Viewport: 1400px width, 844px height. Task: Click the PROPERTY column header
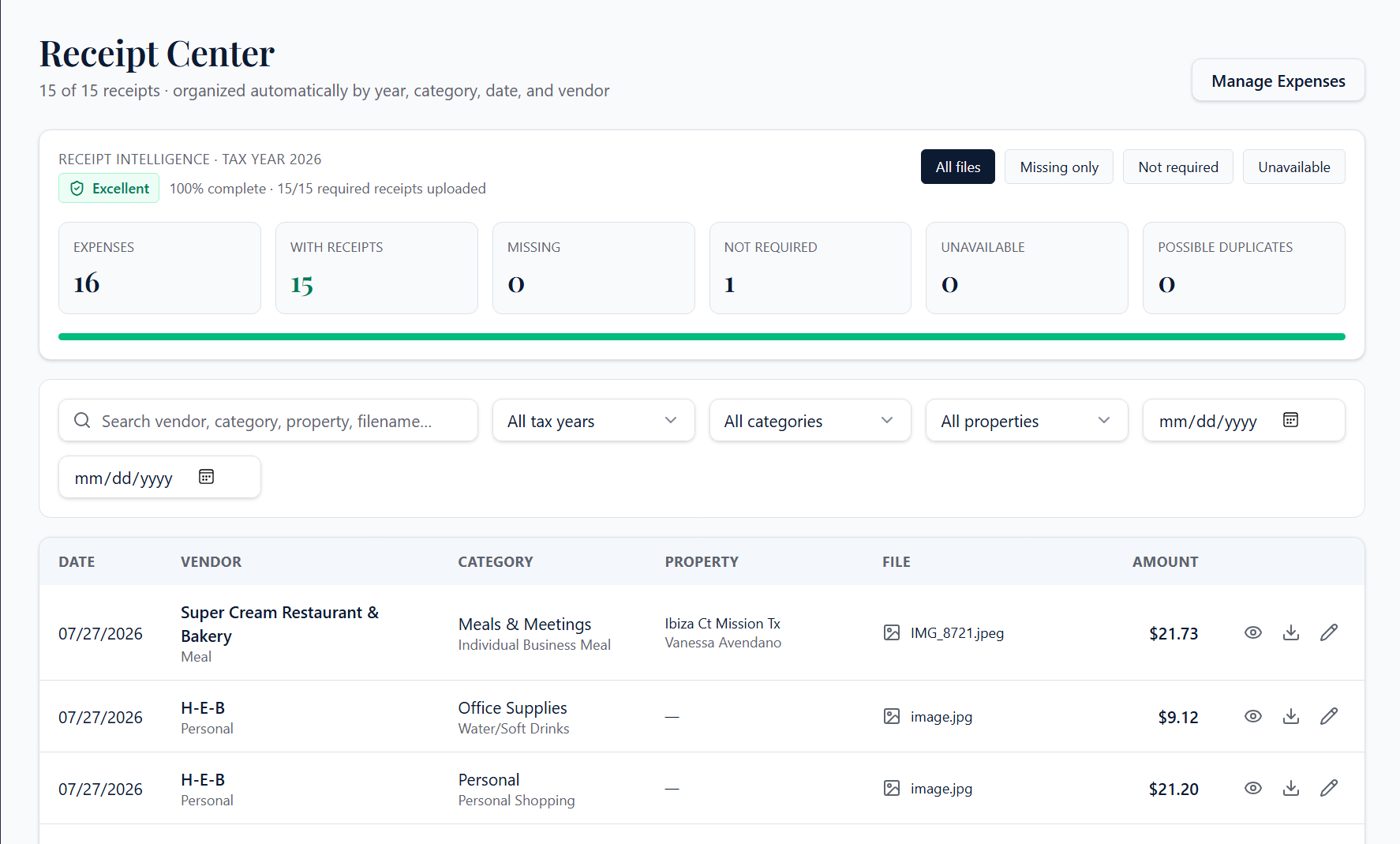point(702,561)
